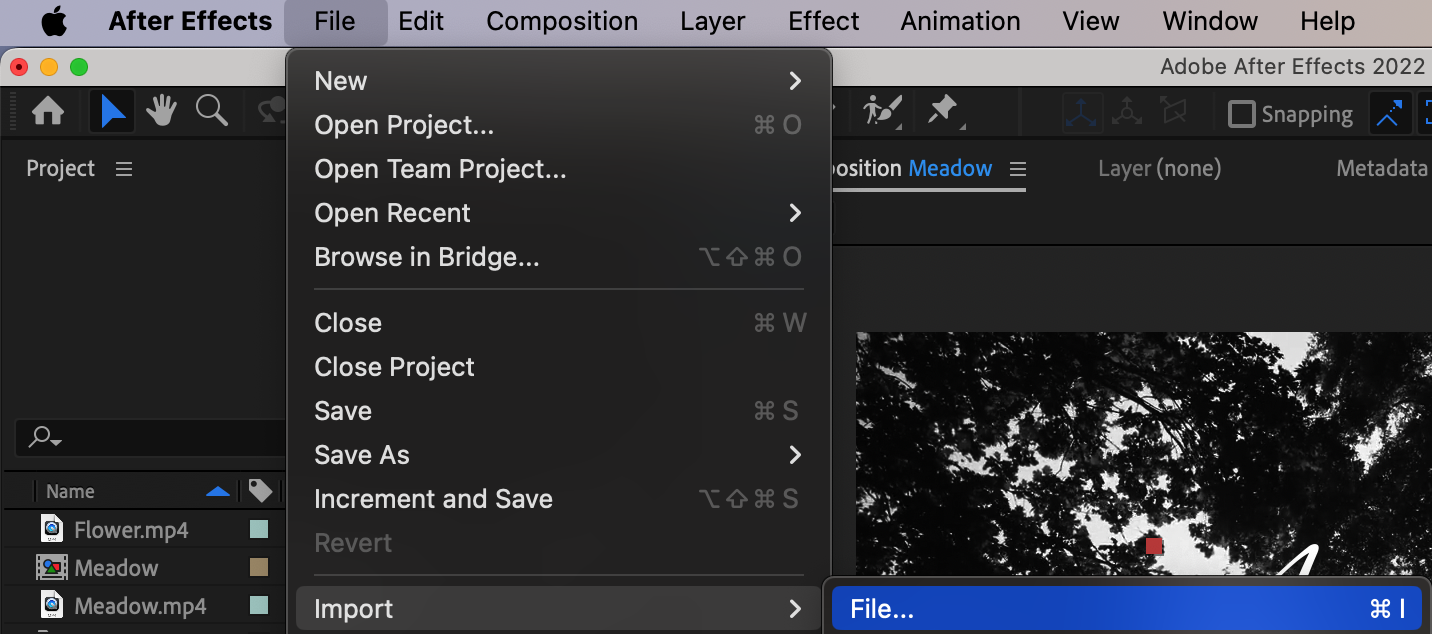
Task: Open the Project panel menu
Action: (124, 169)
